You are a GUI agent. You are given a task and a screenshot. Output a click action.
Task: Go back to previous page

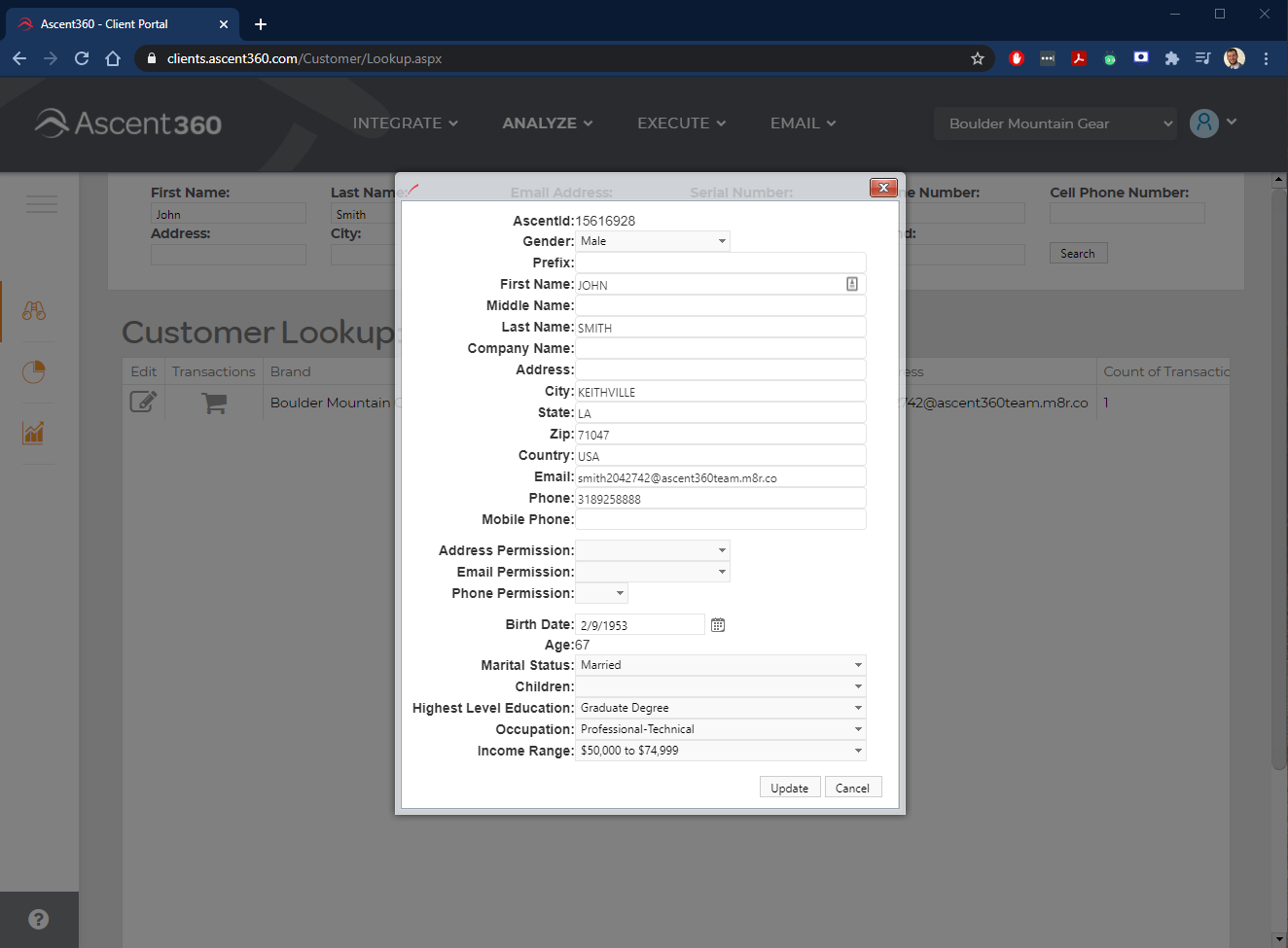pos(19,58)
